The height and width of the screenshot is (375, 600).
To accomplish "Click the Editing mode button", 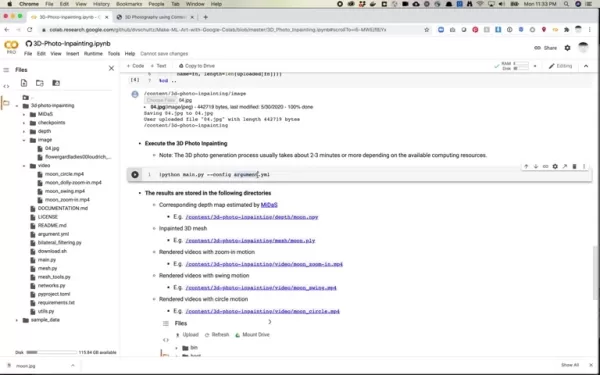I will point(560,66).
